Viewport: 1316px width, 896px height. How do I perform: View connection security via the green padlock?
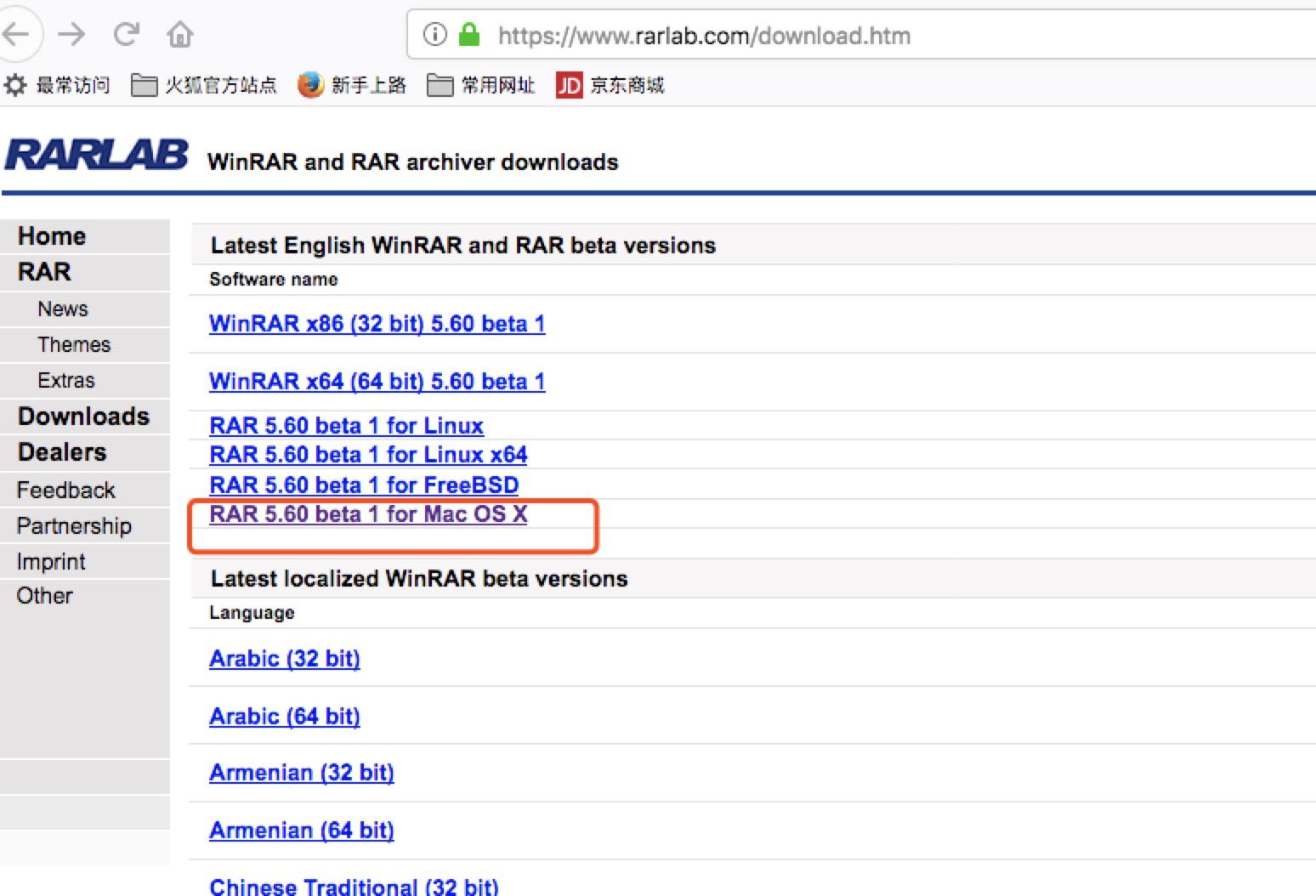pyautogui.click(x=468, y=35)
